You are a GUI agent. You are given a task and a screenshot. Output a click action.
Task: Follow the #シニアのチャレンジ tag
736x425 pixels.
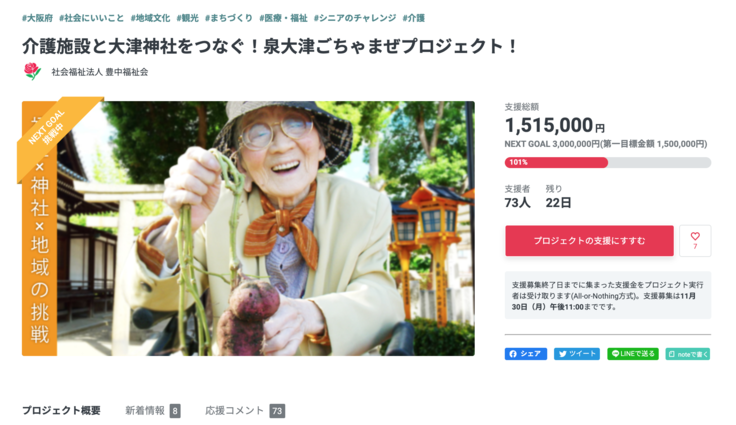355,18
